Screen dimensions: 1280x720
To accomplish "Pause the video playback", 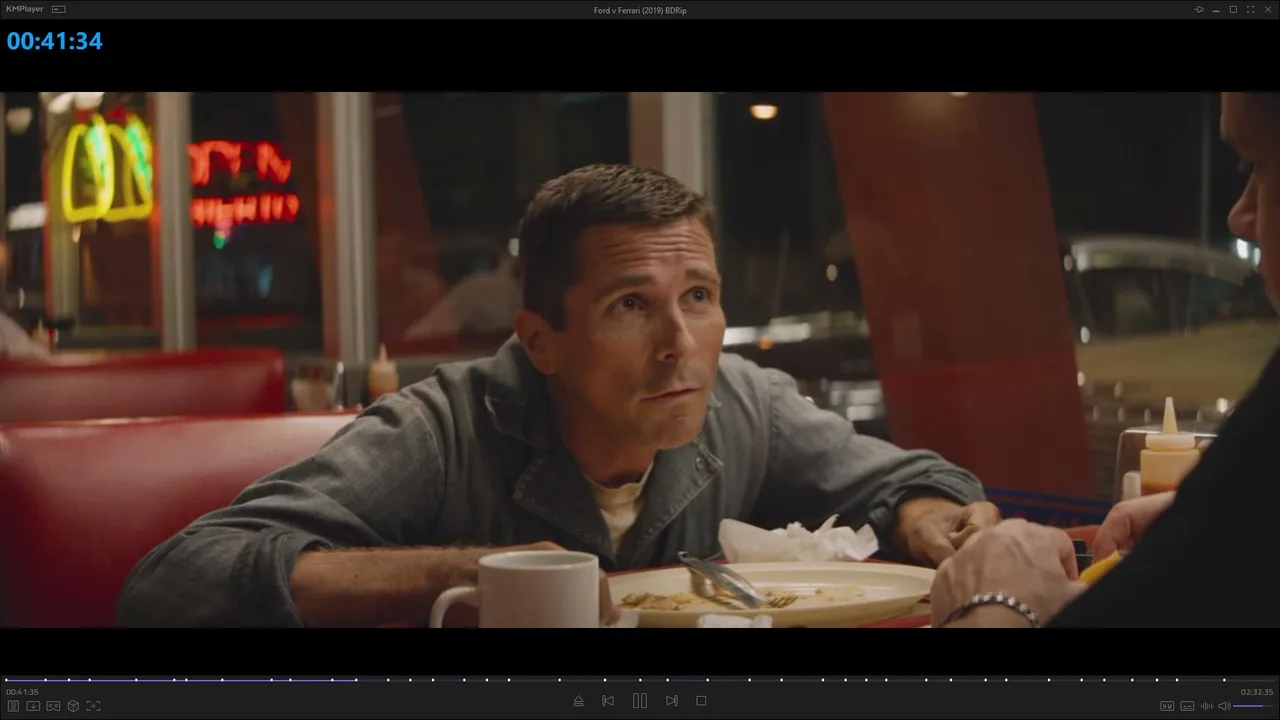I will [x=640, y=701].
